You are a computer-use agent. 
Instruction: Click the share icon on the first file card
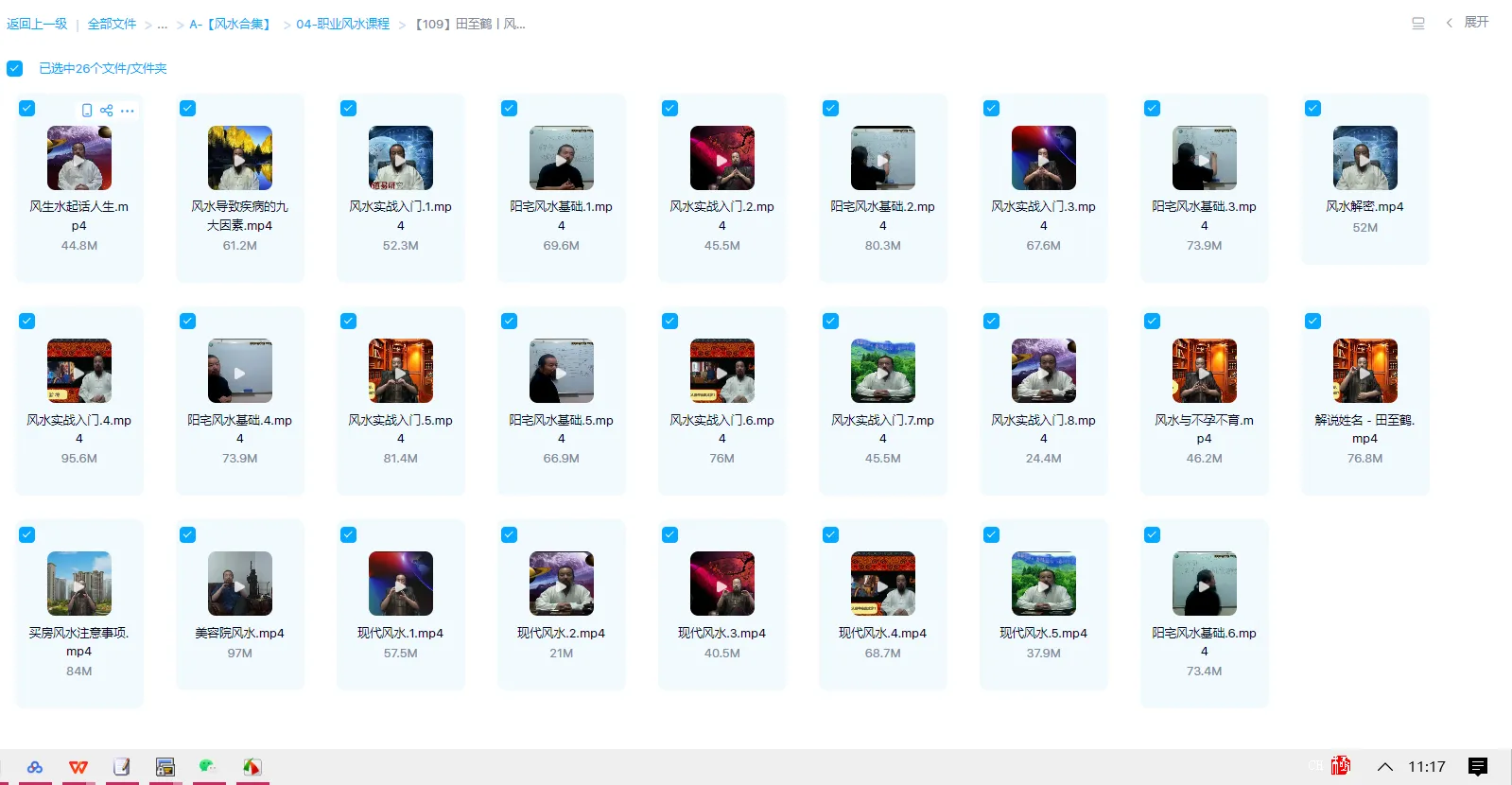pyautogui.click(x=106, y=111)
